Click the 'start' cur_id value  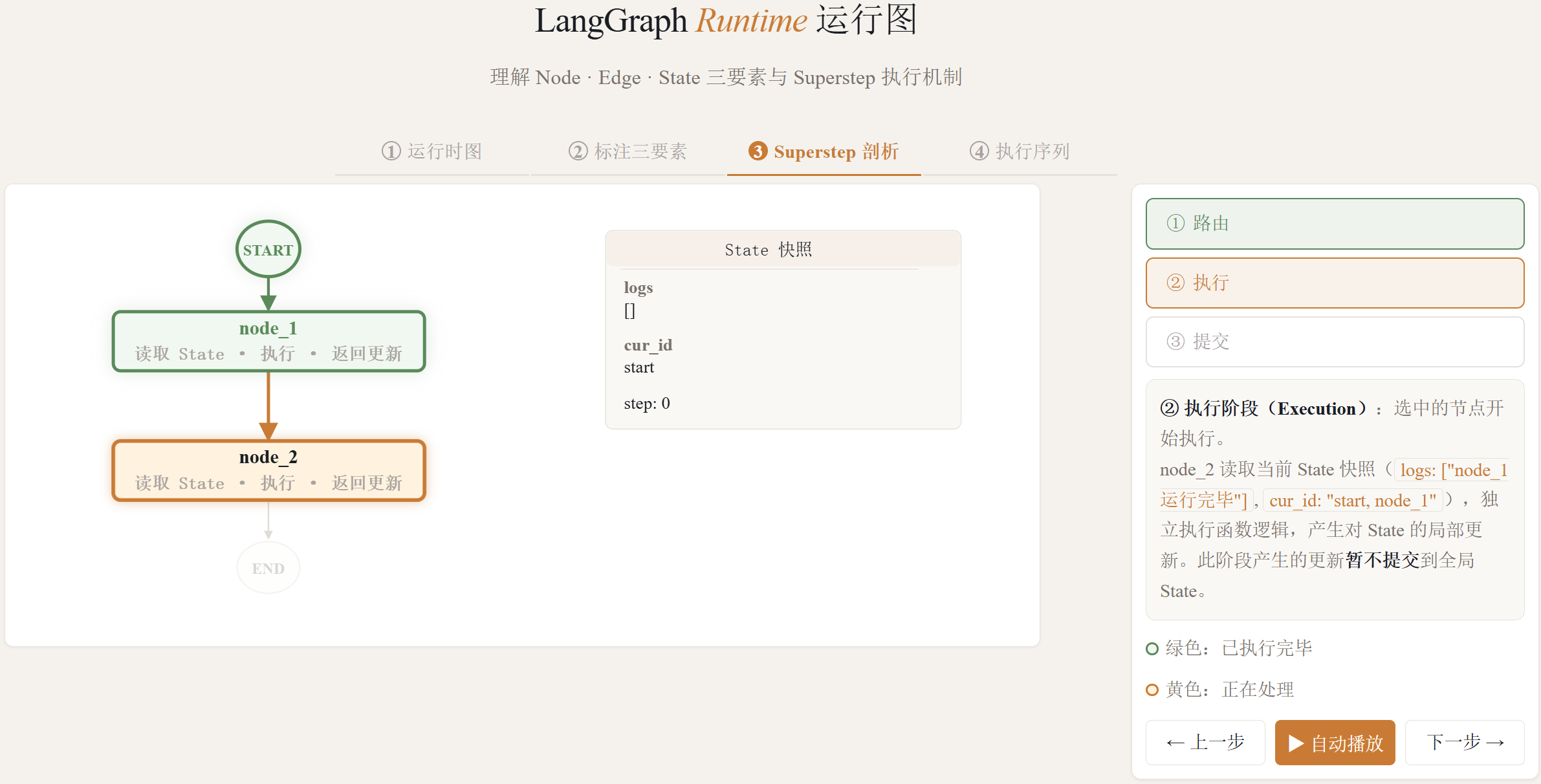click(x=639, y=367)
